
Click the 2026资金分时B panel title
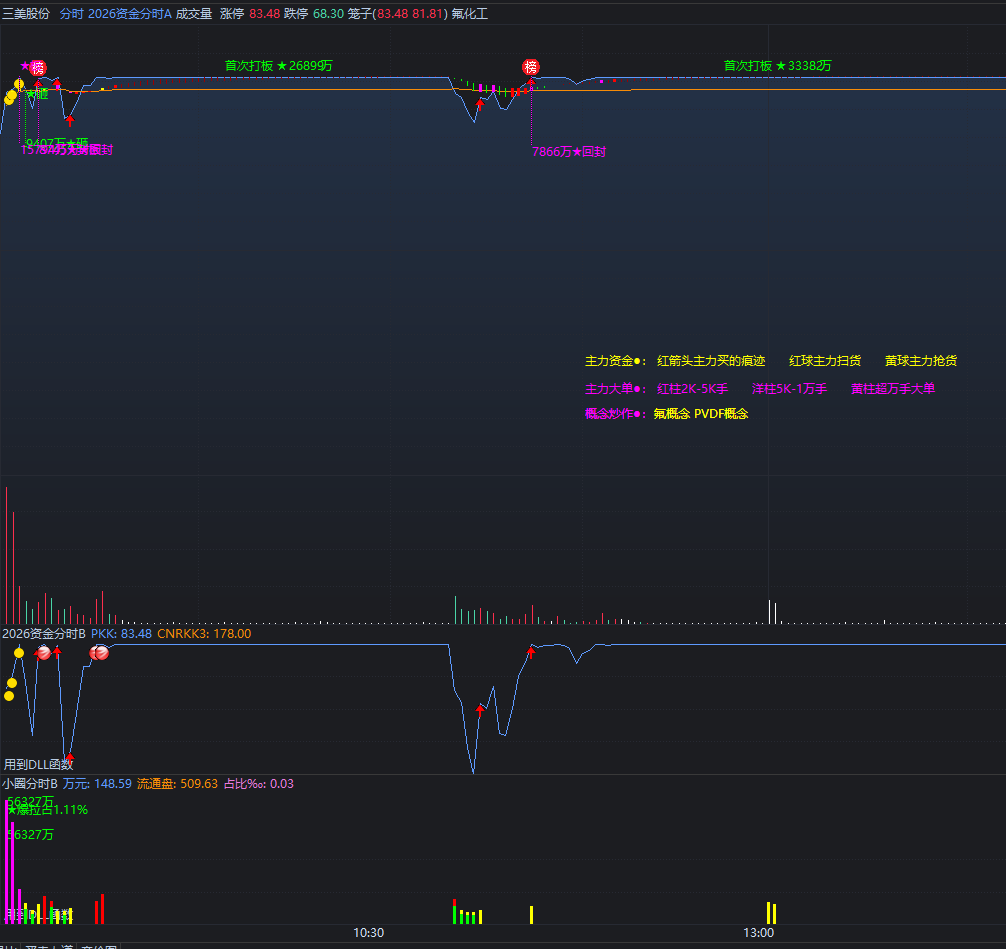pyautogui.click(x=44, y=633)
